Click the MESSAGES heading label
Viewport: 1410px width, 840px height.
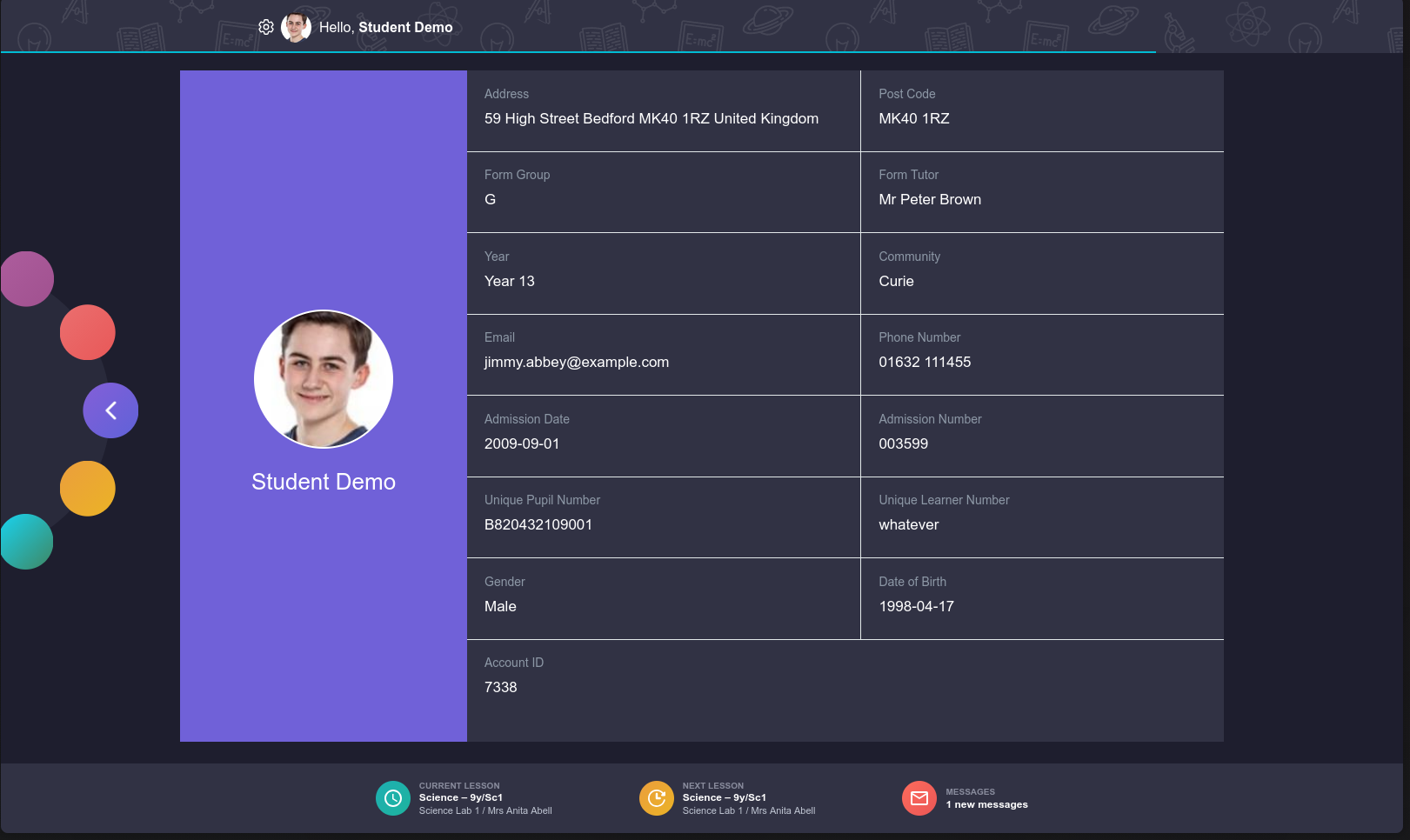tap(971, 791)
